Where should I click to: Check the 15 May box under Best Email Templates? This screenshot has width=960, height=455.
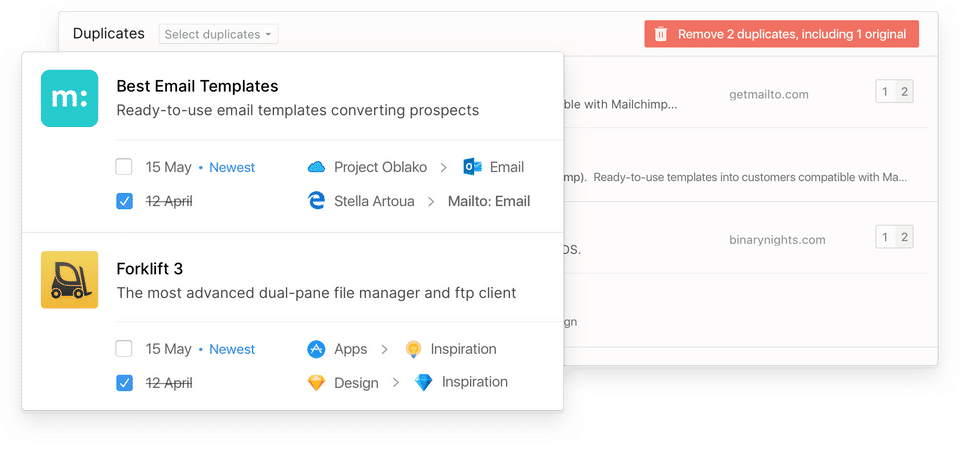(x=124, y=167)
